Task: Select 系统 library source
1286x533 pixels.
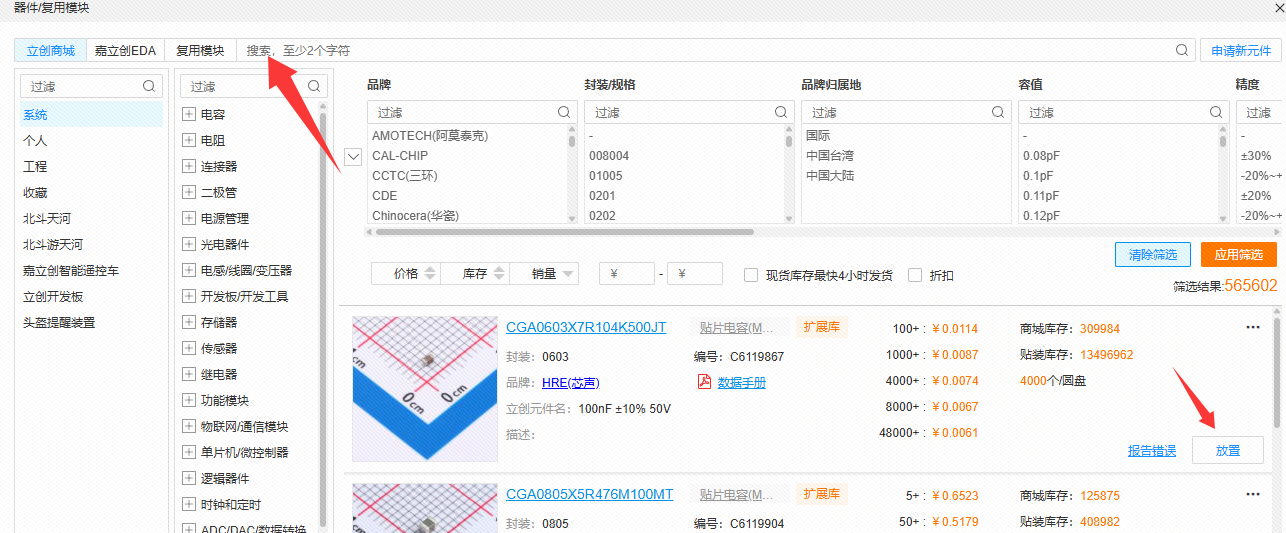Action: [x=91, y=115]
